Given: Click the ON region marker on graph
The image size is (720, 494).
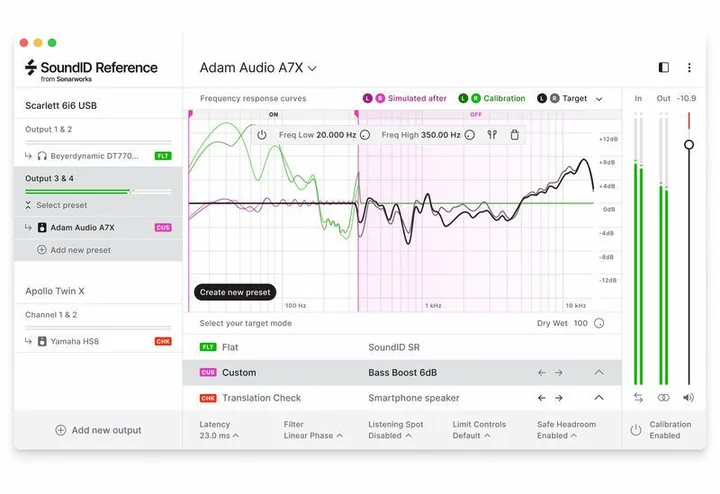Looking at the screenshot, I should click(274, 114).
